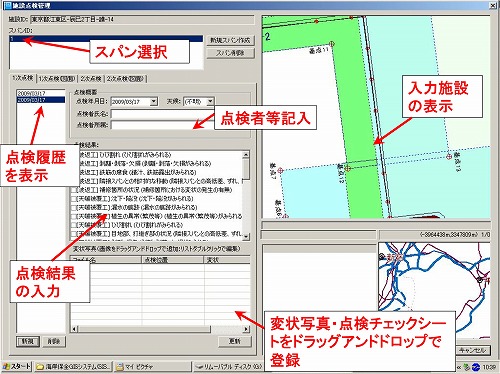
Task: Click the 更新 button
Action: pyautogui.click(x=235, y=341)
